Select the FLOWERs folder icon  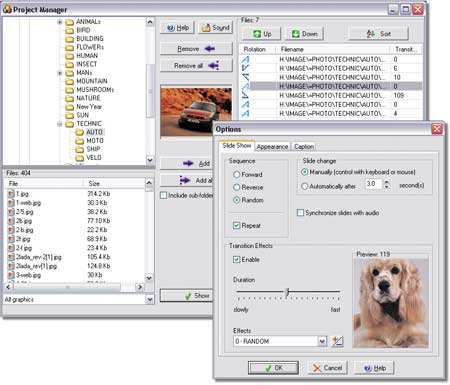[x=70, y=47]
